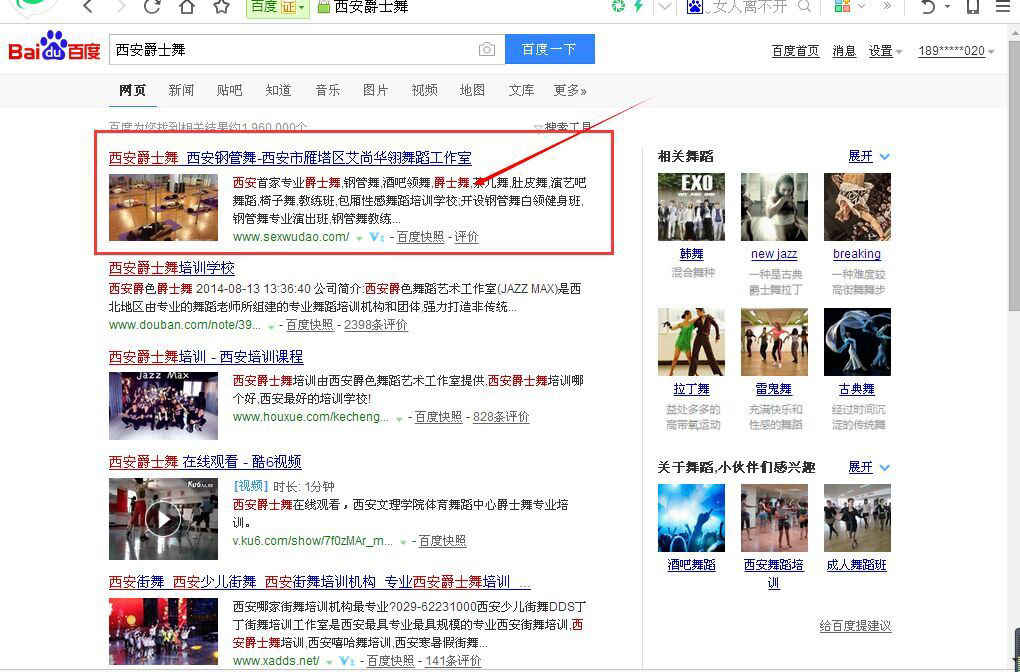Viewport: 1020px width, 672px height.
Task: Click the new jazz dancer thumbnail
Action: pyautogui.click(x=774, y=207)
